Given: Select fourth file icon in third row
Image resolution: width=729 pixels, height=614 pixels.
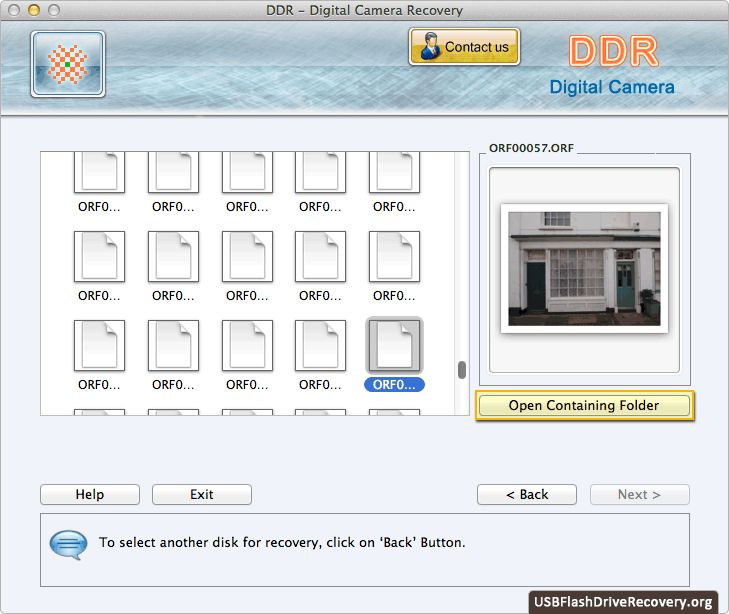Looking at the screenshot, I should [x=321, y=346].
